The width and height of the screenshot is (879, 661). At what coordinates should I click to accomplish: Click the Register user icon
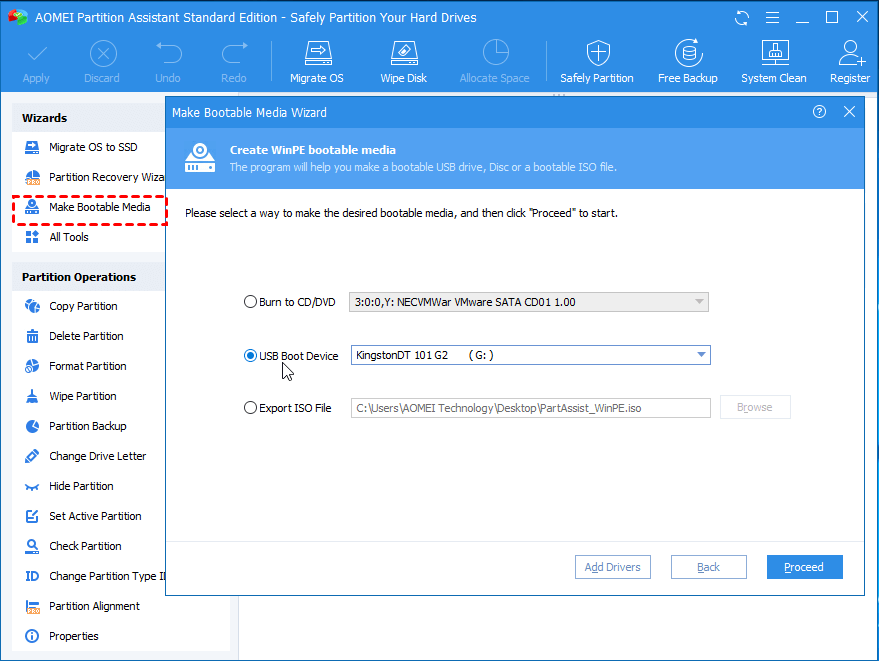[x=850, y=53]
